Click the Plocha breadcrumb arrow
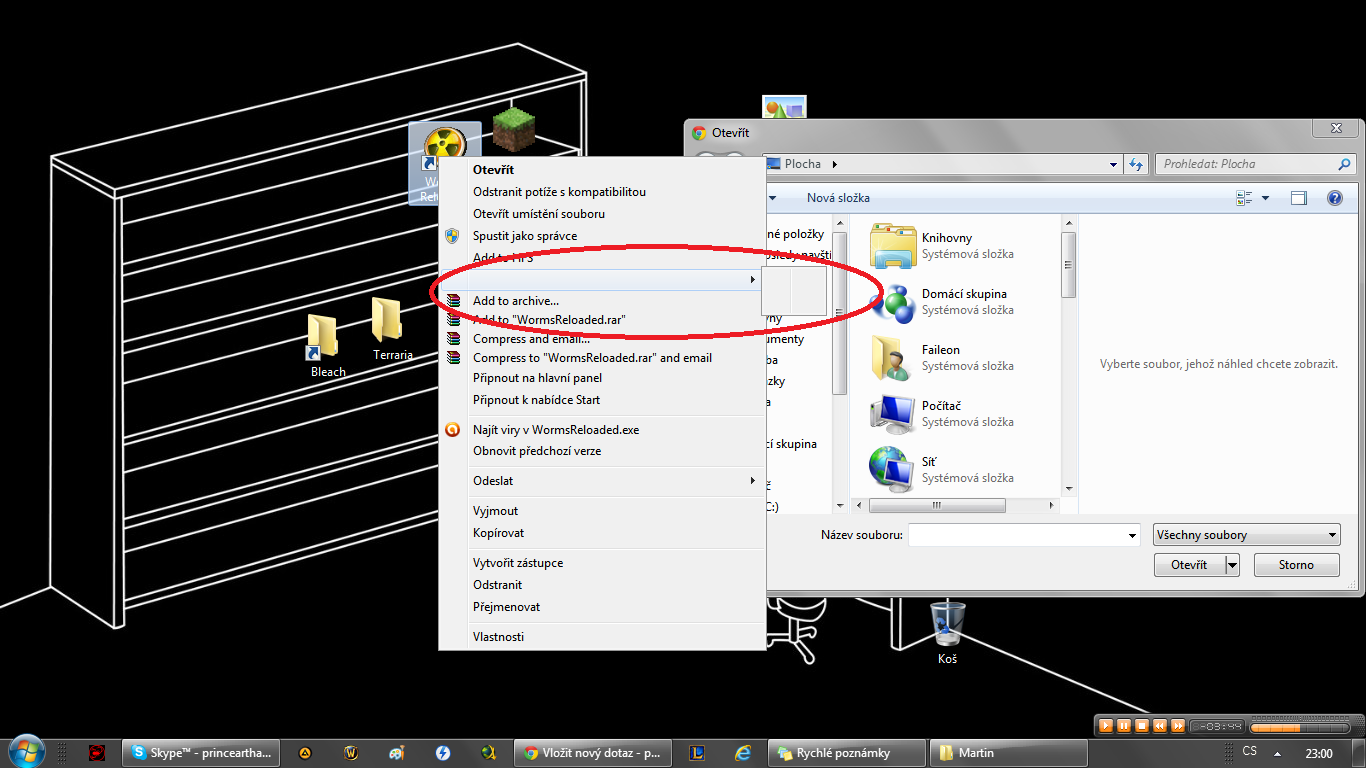 pyautogui.click(x=835, y=164)
